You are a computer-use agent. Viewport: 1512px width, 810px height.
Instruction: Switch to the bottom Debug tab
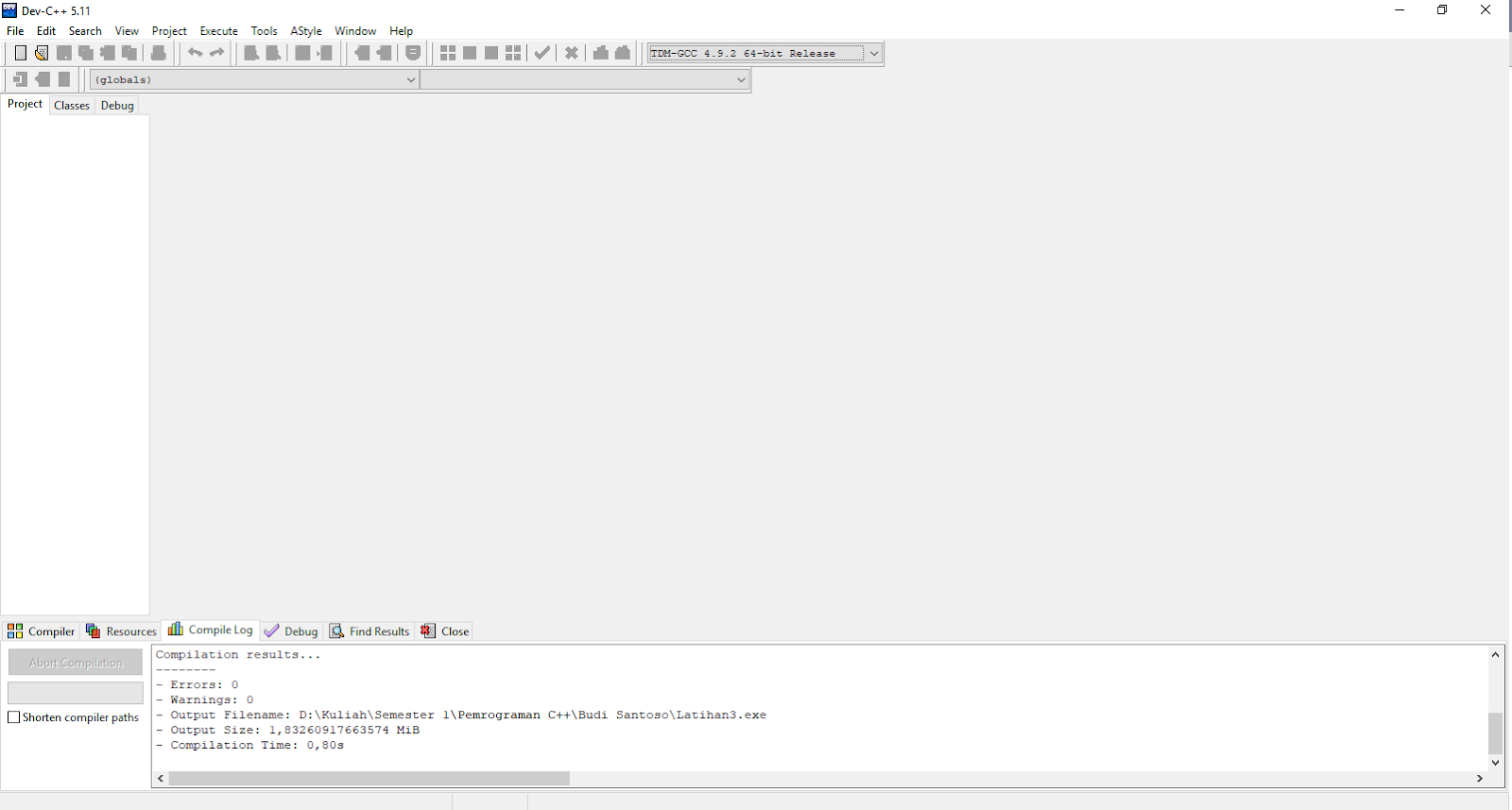click(292, 631)
